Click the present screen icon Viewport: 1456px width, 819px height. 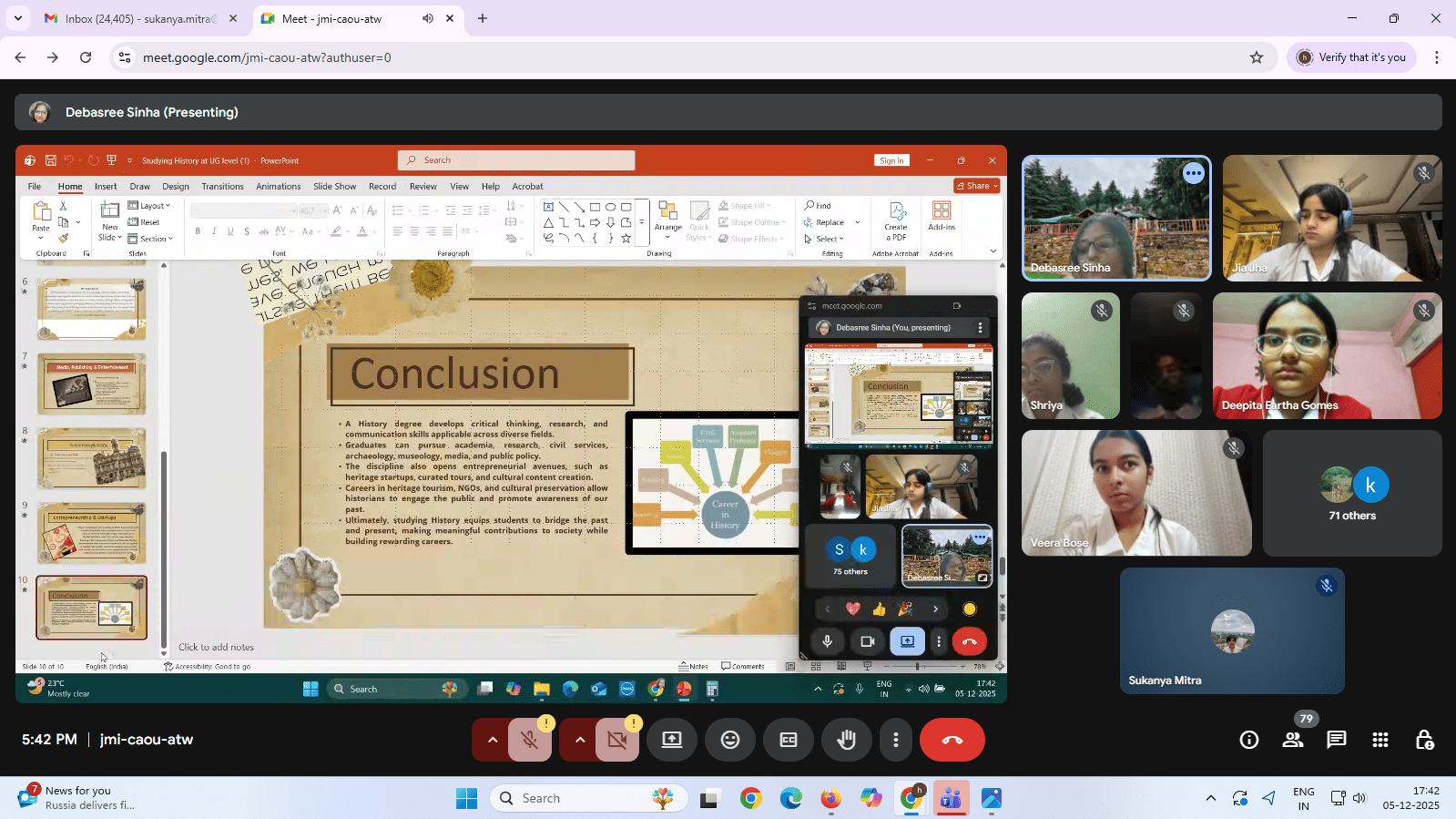pyautogui.click(x=672, y=740)
